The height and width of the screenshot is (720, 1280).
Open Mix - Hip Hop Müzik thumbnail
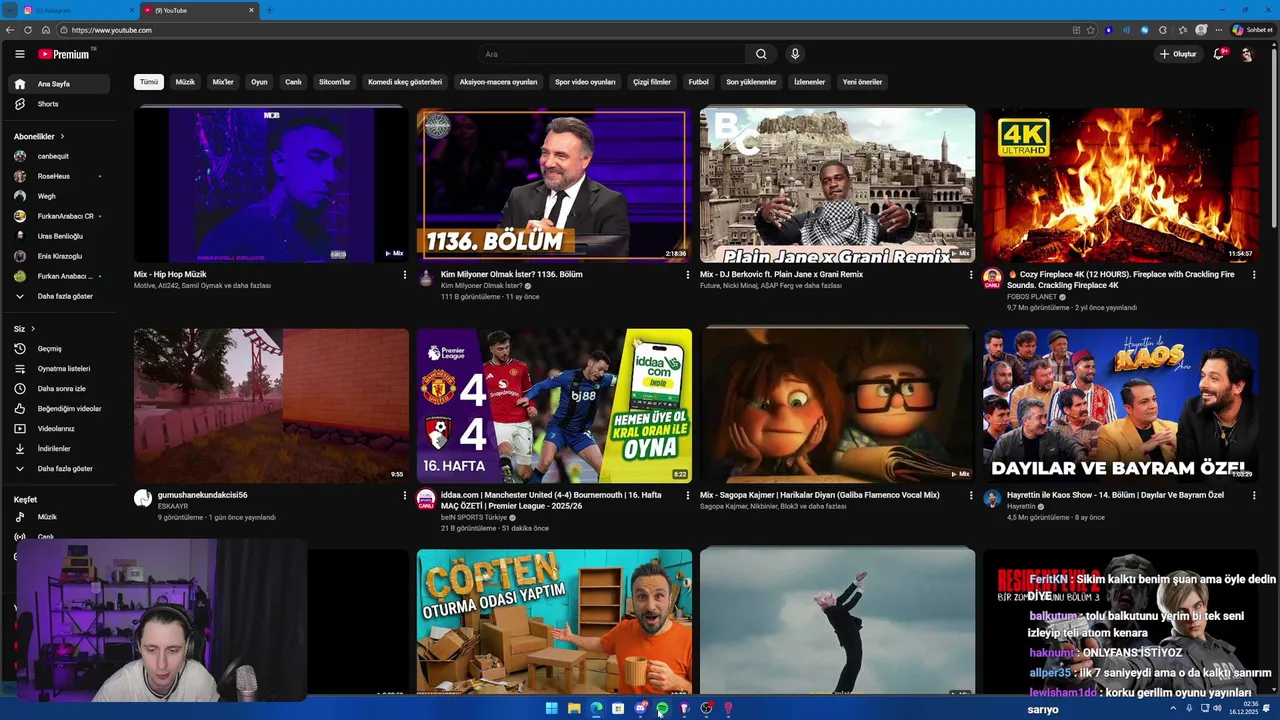[271, 185]
